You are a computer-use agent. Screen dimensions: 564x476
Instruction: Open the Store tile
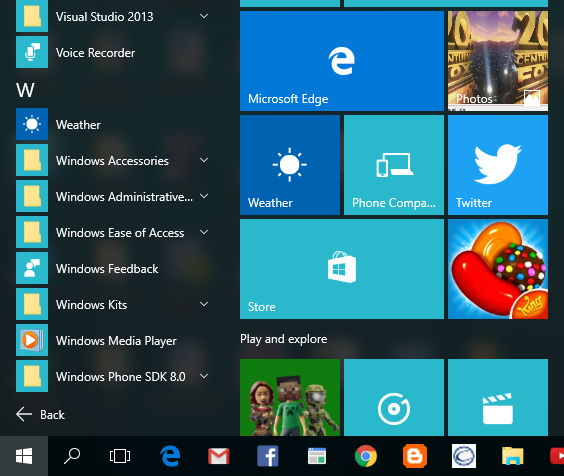[x=342, y=269]
